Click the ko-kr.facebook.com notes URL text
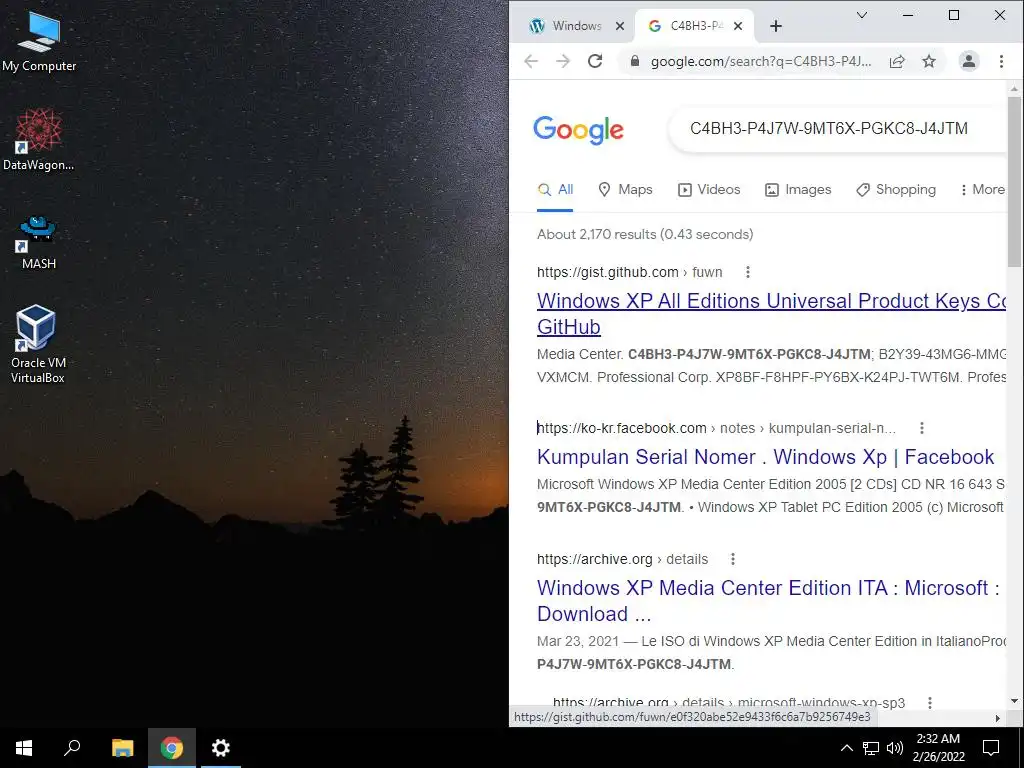The image size is (1024, 768). click(x=716, y=428)
